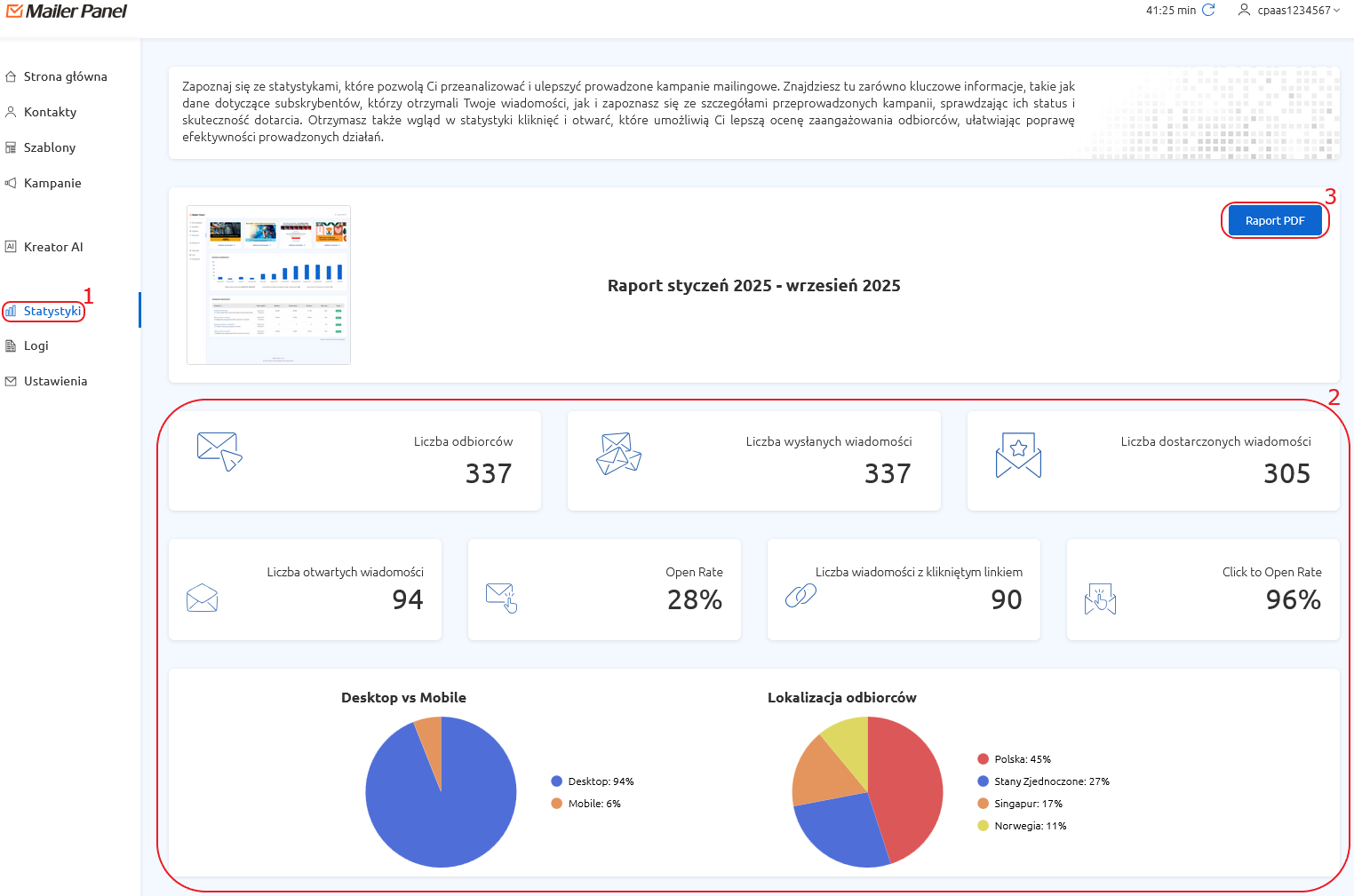Click the sent messages envelopes icon

618,454
